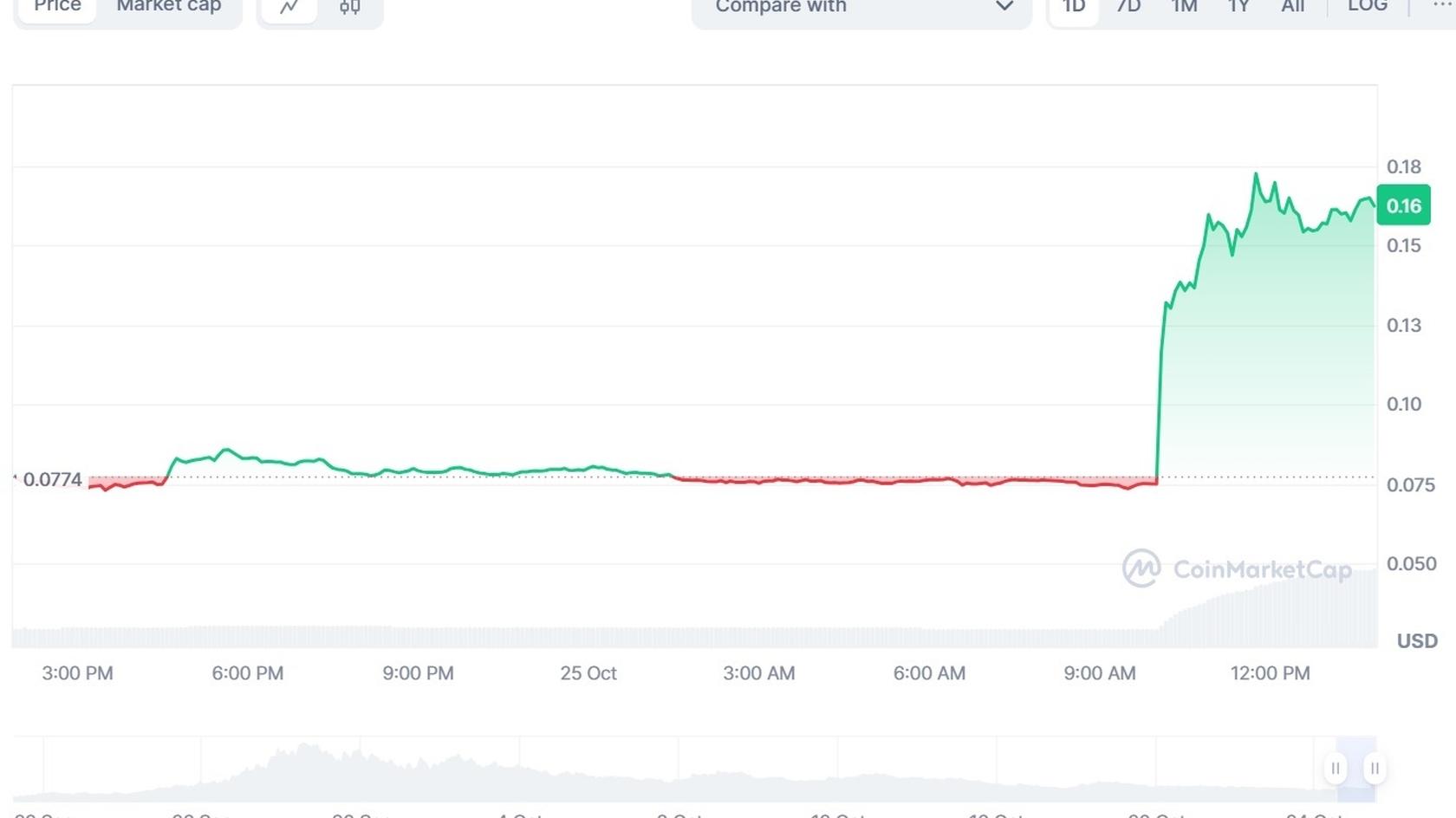
Task: Grab the right range slider handle
Action: click(x=1375, y=768)
